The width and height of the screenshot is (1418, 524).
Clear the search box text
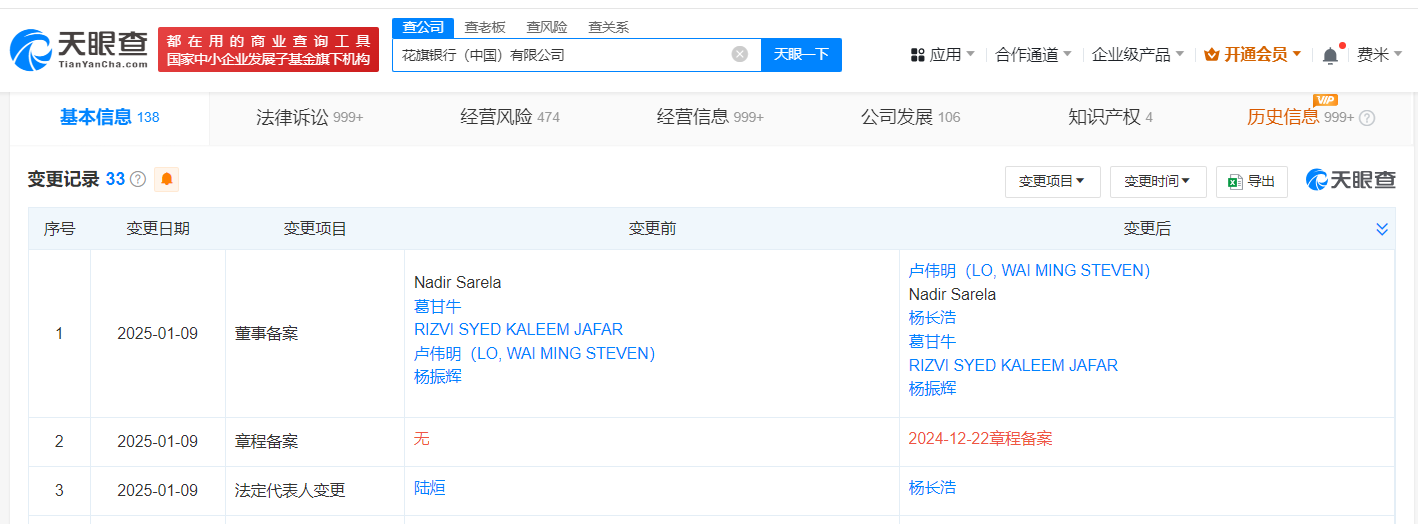740,54
